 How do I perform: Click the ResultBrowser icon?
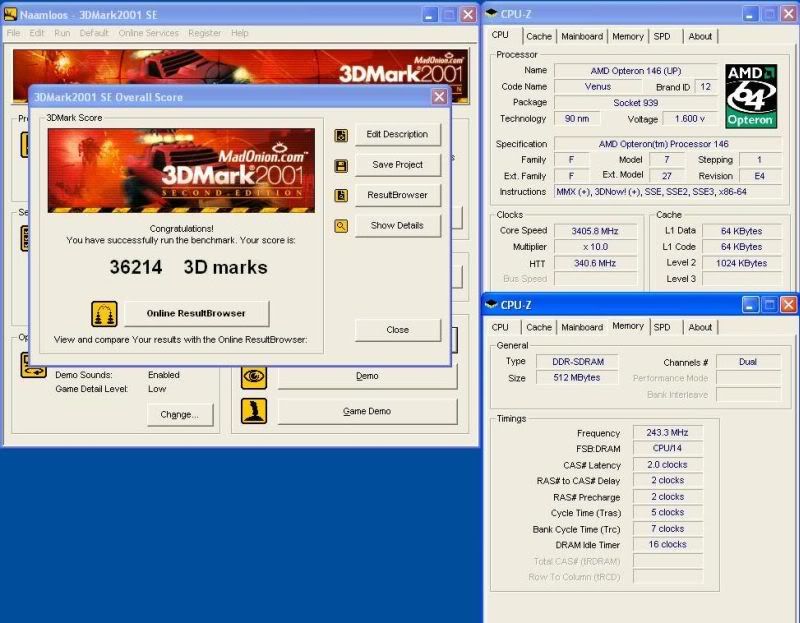[341, 195]
